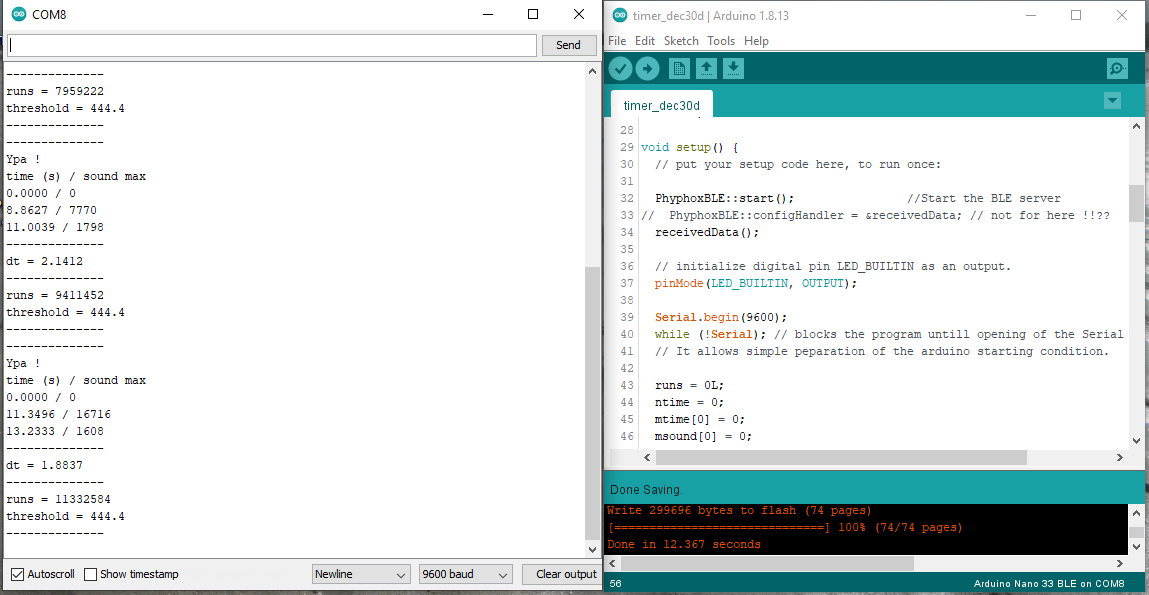Click the serial message input field
This screenshot has width=1149, height=595.
272,45
